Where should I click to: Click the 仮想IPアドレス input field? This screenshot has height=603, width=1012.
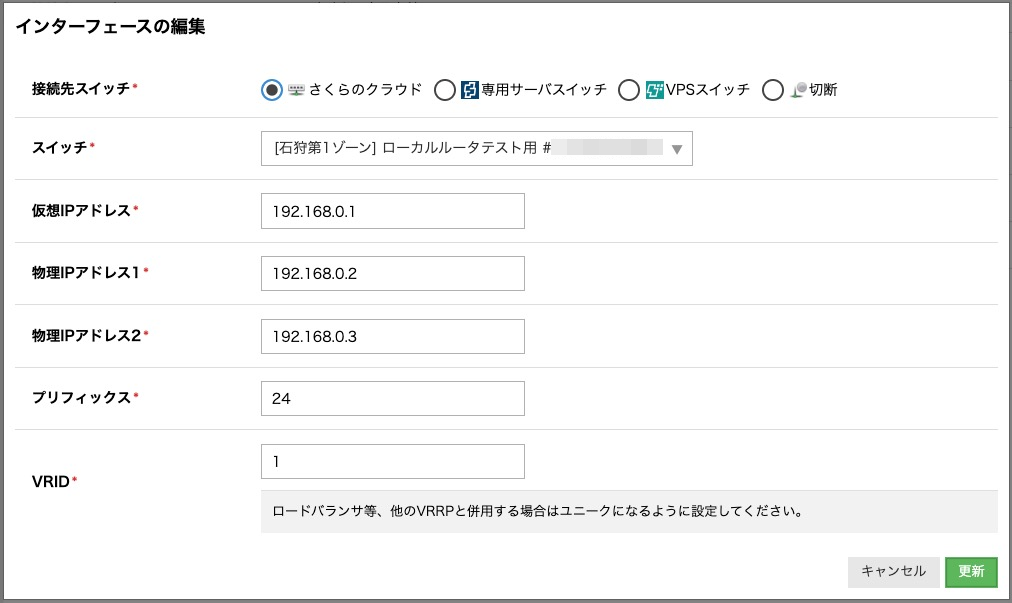(392, 210)
